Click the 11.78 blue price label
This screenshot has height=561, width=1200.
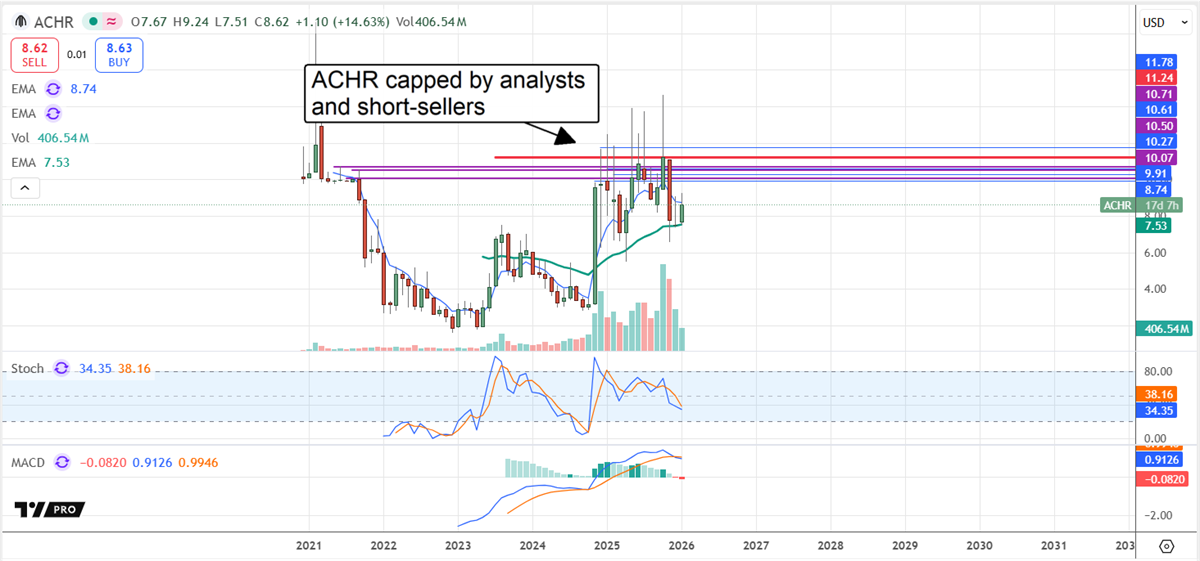(1157, 62)
